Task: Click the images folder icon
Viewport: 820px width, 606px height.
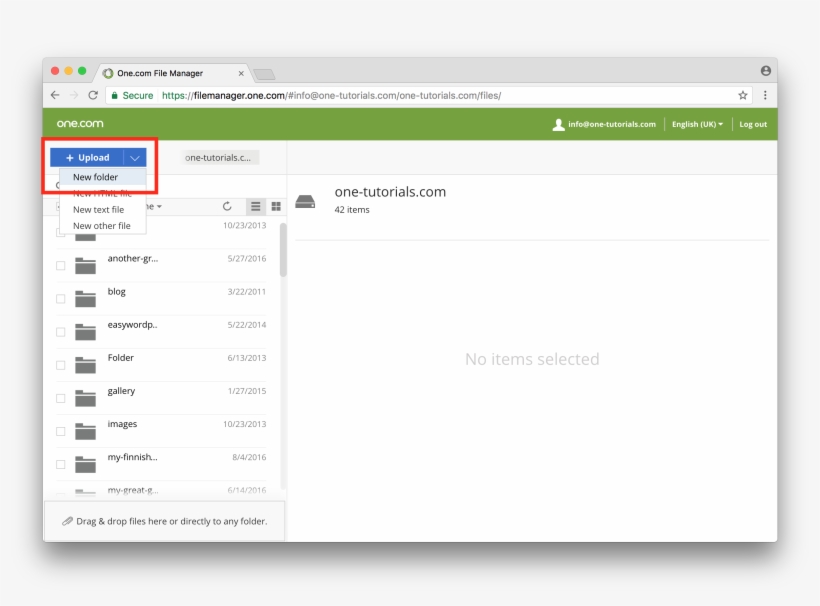Action: 85,431
